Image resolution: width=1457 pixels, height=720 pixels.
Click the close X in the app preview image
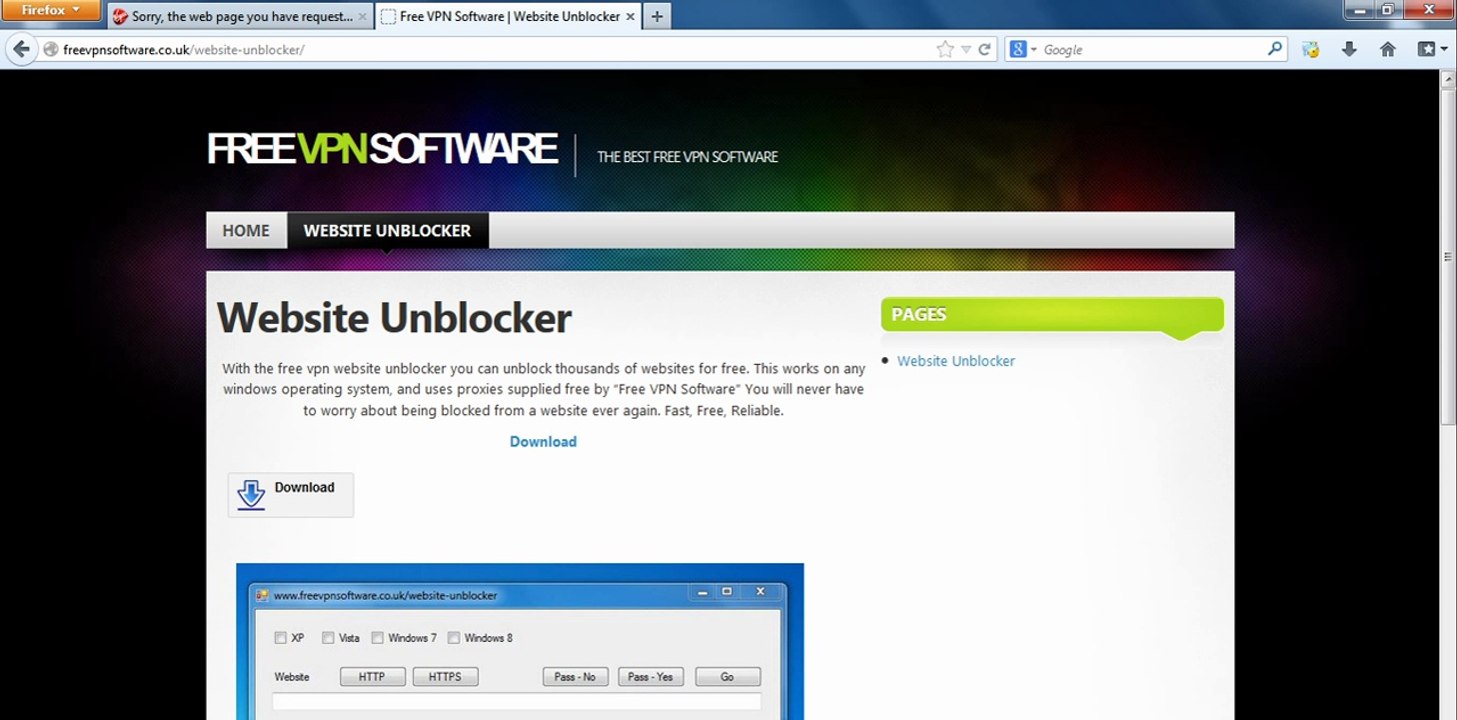tap(760, 592)
